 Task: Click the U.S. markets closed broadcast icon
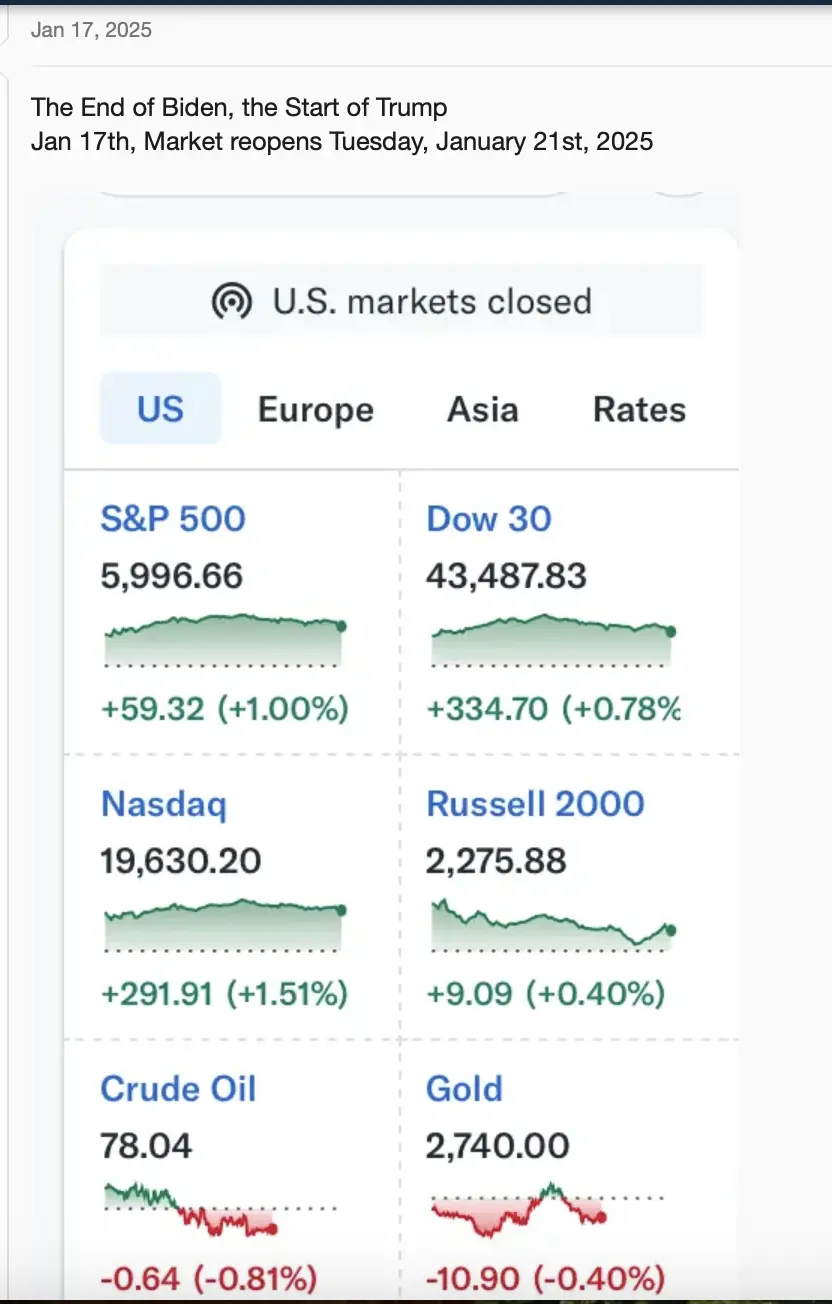(x=232, y=301)
